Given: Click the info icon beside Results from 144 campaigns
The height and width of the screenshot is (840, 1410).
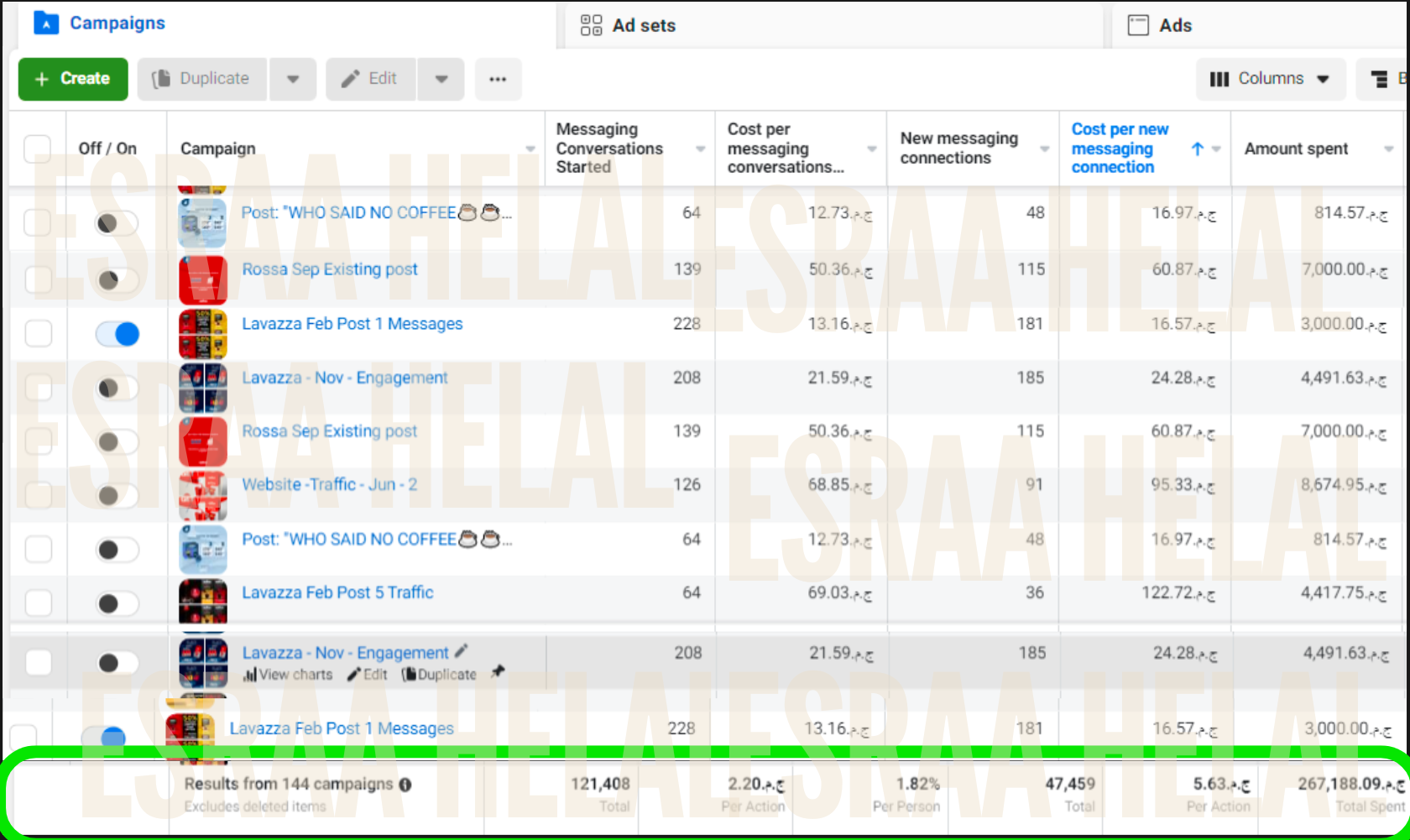Looking at the screenshot, I should pyautogui.click(x=405, y=785).
